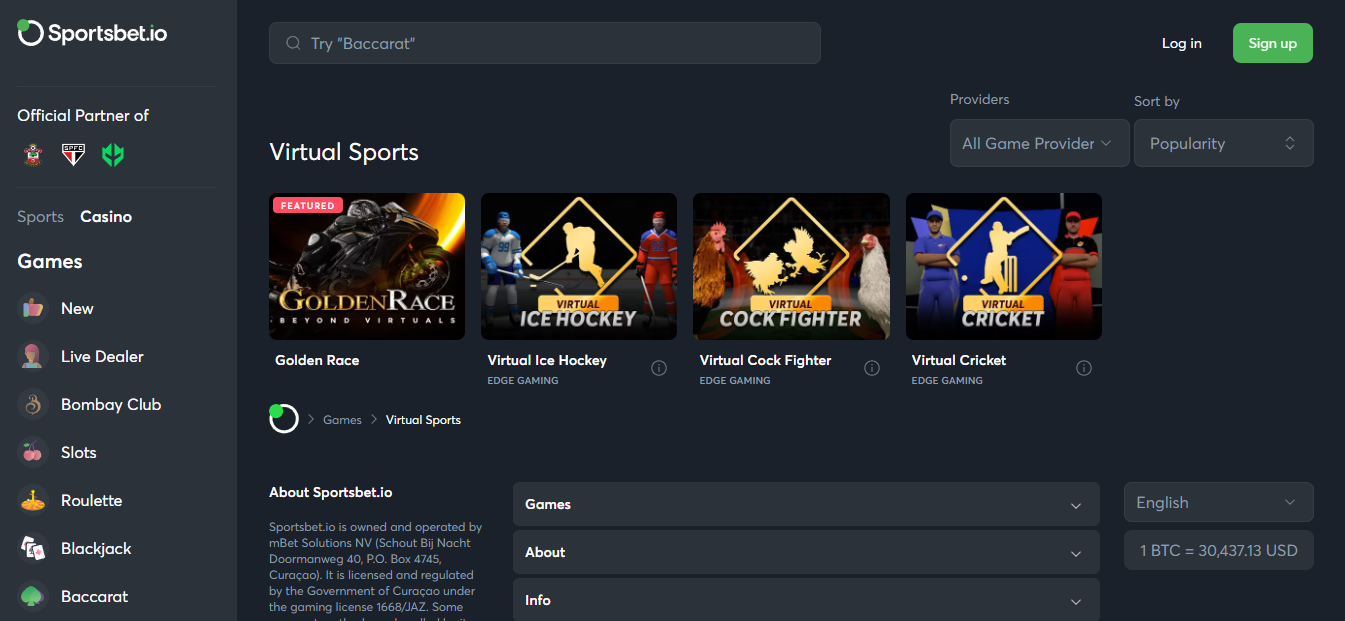Click the Virtual Sports page heading
This screenshot has width=1345, height=621.
[x=344, y=152]
